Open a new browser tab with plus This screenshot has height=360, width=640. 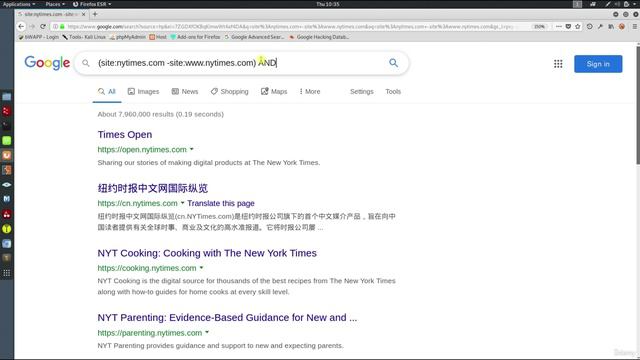95,14
